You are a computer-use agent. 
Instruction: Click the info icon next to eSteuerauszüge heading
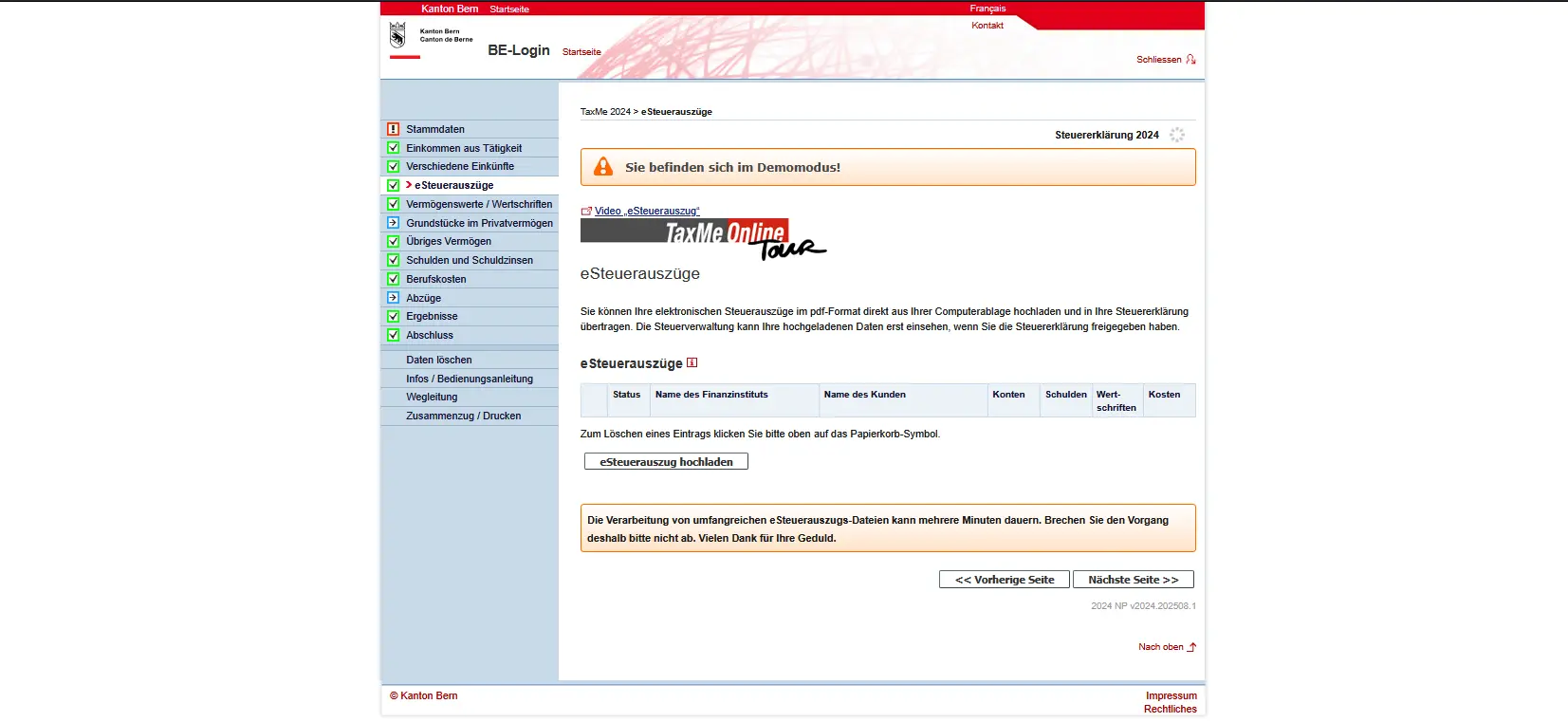click(692, 362)
